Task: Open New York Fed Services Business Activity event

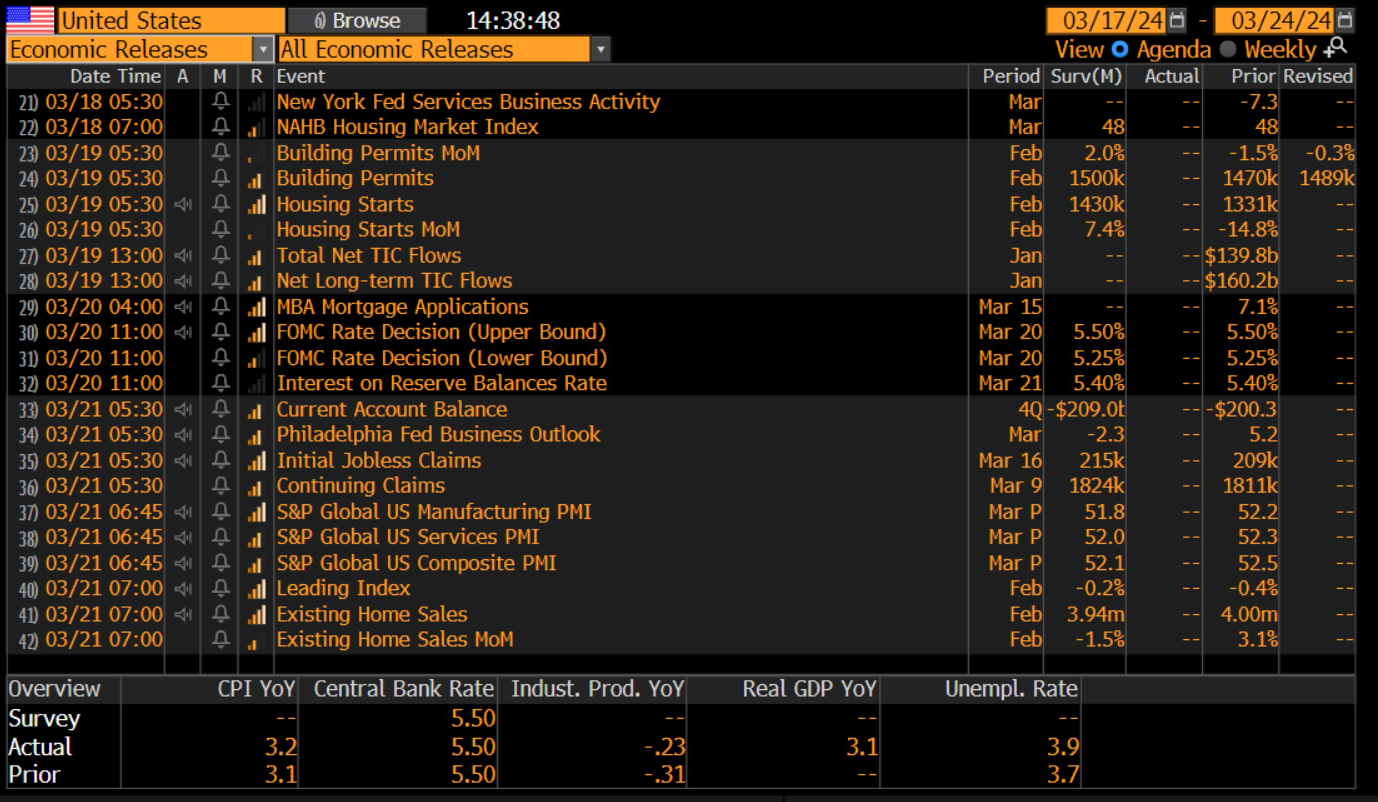Action: (x=468, y=102)
